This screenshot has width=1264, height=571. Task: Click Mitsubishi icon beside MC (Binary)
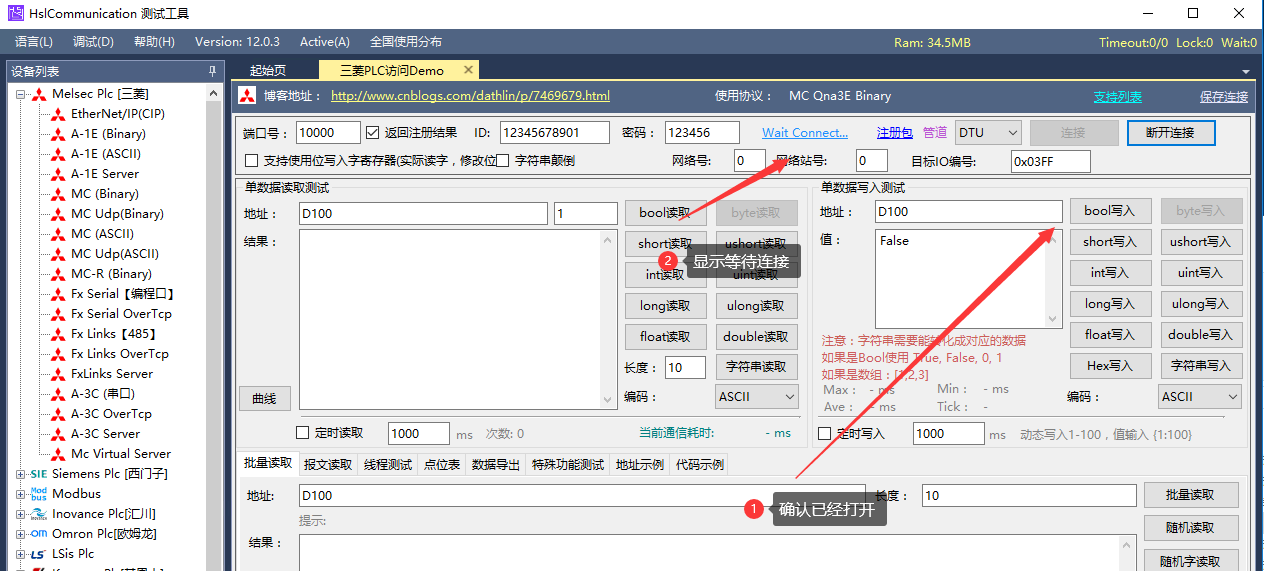58,194
